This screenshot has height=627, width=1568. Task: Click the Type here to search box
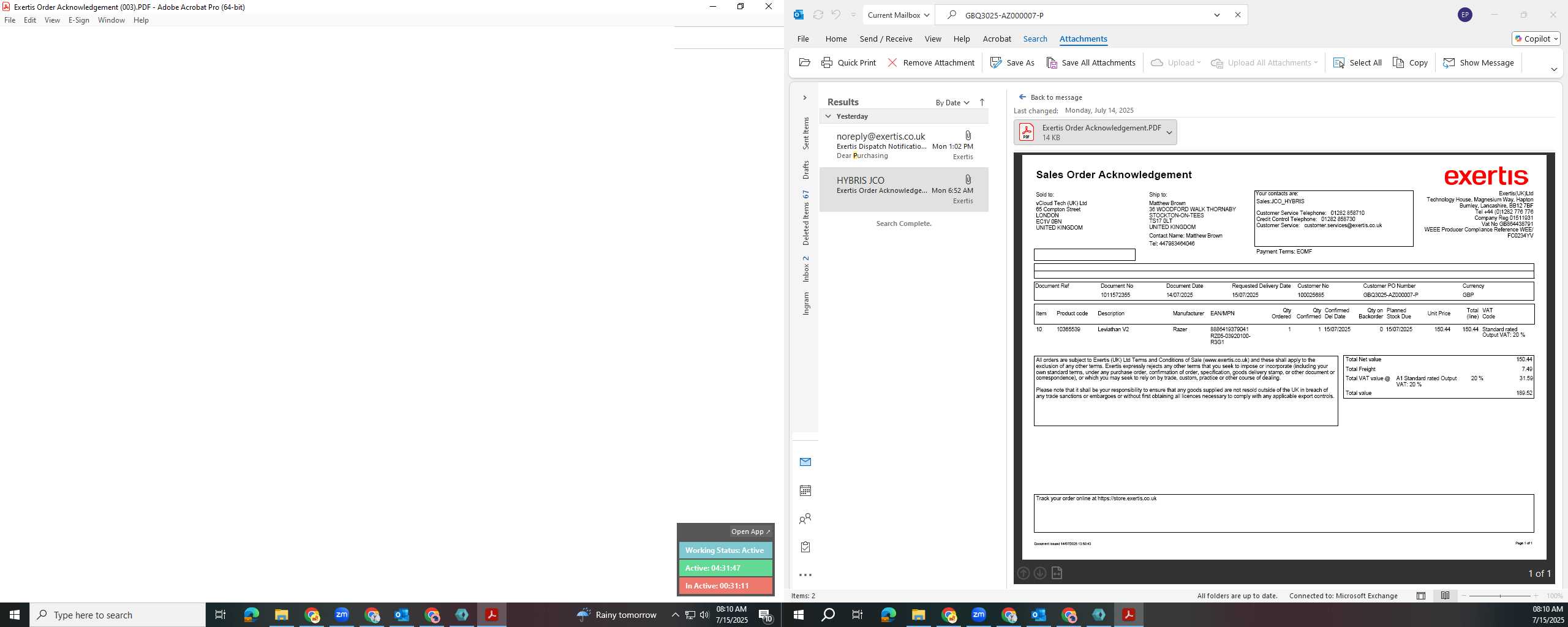[118, 615]
